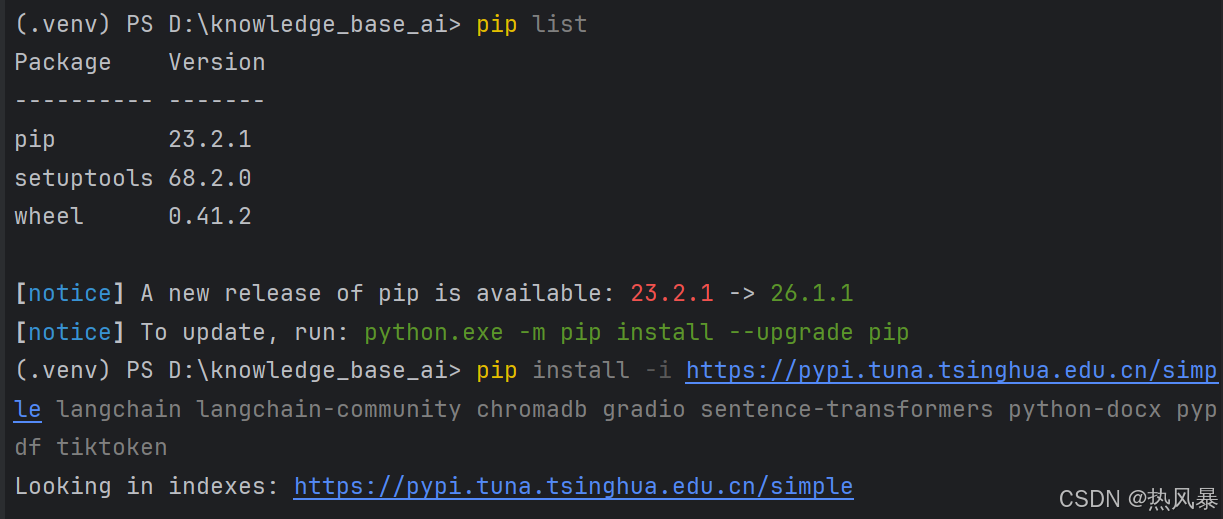Click the pip version '23.2.1' in the package table
Viewport: 1223px width, 519px height.
pos(210,140)
